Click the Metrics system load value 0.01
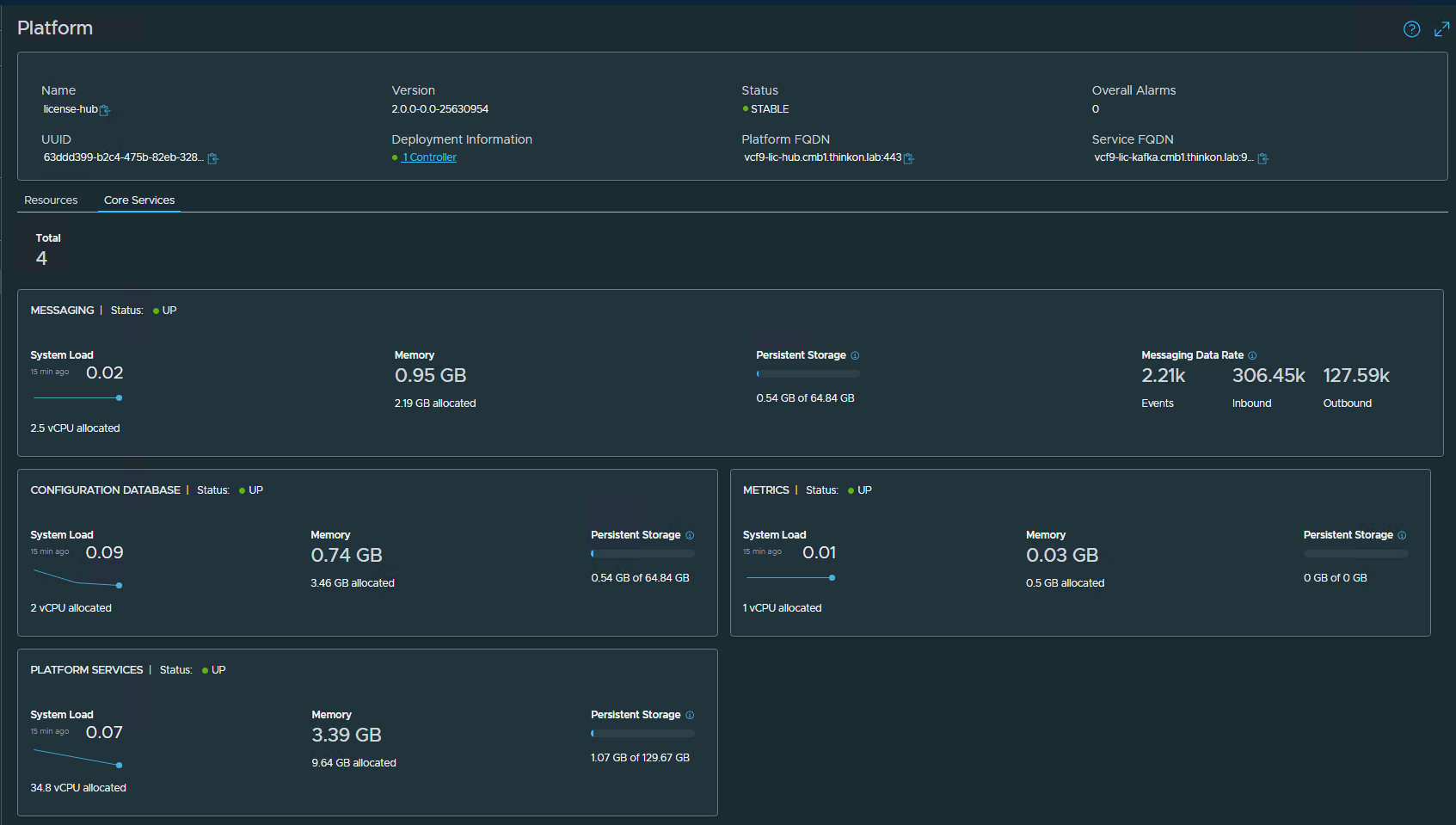 pos(820,552)
